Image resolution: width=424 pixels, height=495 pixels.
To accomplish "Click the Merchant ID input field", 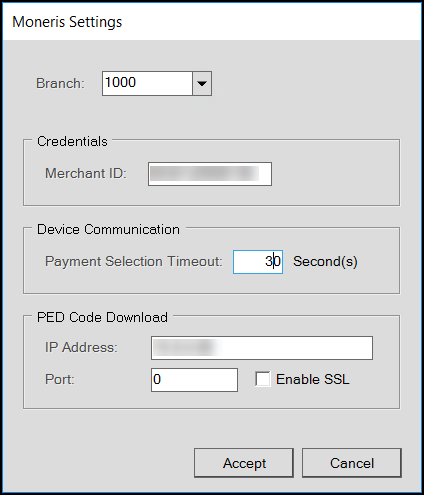I will click(210, 174).
